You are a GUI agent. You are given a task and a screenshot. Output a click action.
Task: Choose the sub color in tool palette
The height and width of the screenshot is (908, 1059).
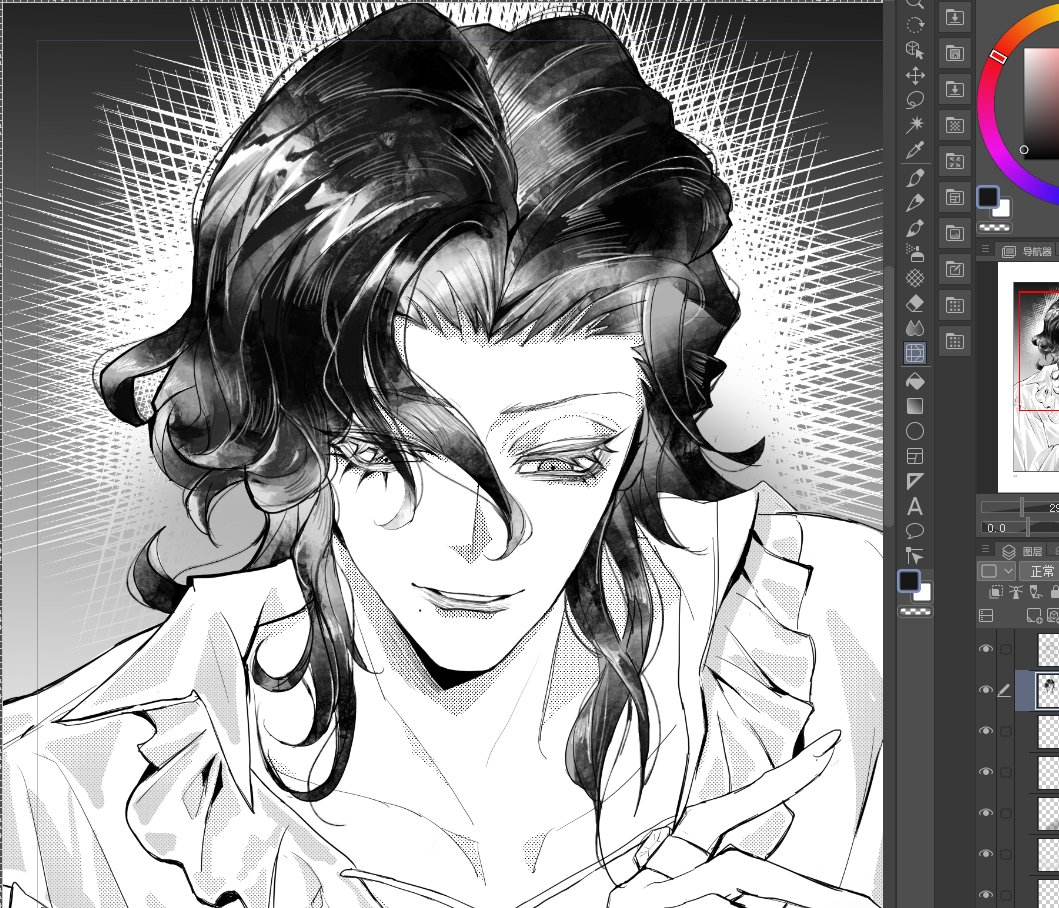923,592
